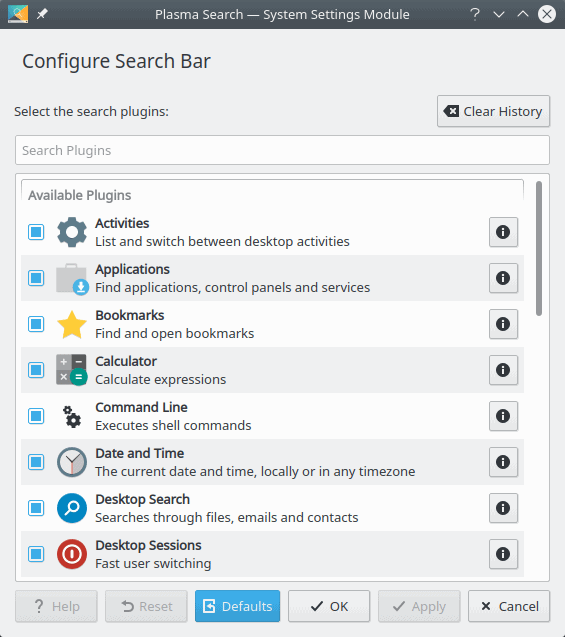Screen dimensions: 565x637
Task: Click the Apply button
Action: (x=419, y=606)
